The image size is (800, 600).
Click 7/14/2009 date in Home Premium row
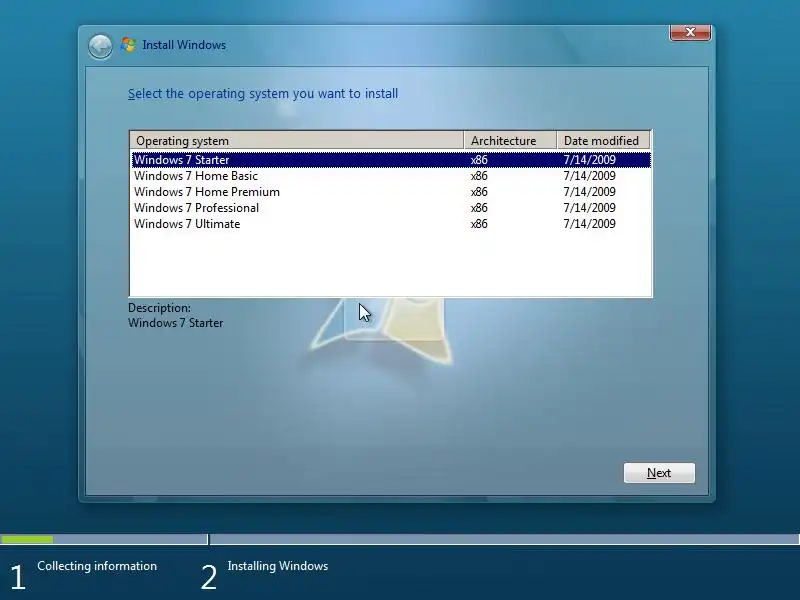point(589,192)
